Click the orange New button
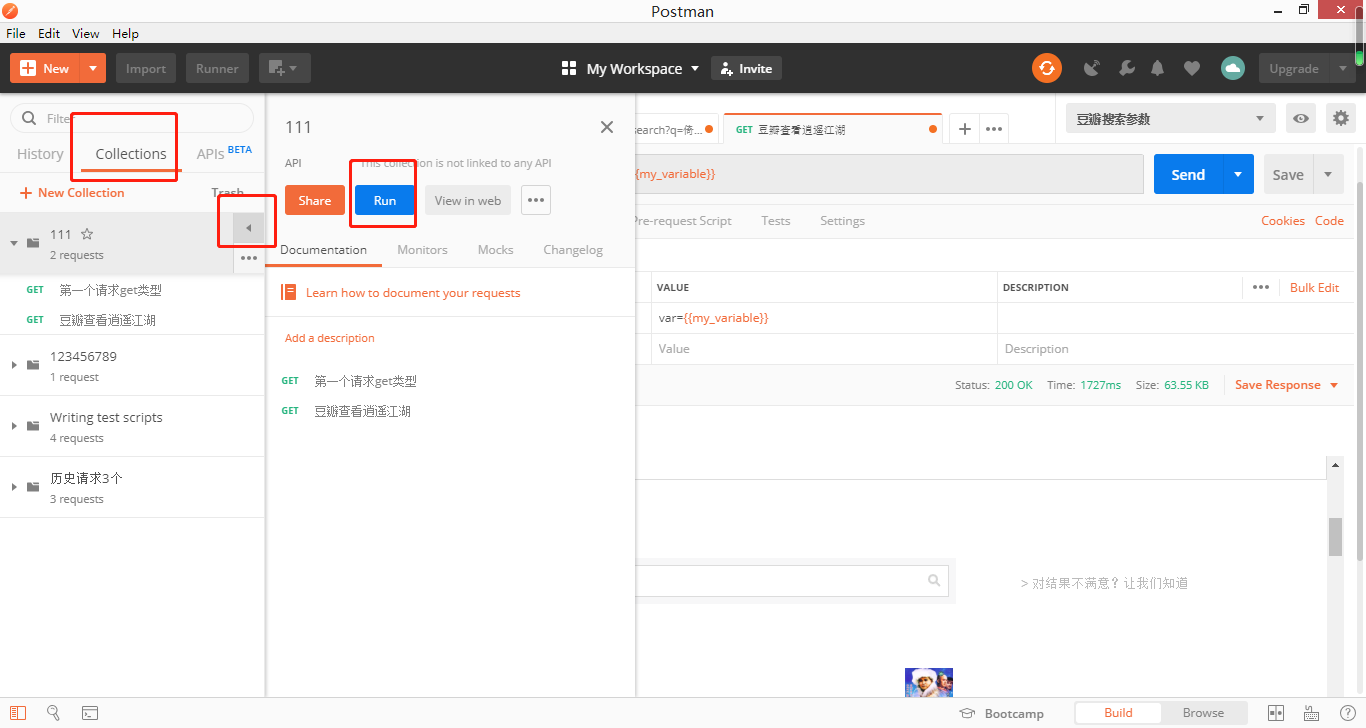The width and height of the screenshot is (1366, 728). click(x=45, y=68)
